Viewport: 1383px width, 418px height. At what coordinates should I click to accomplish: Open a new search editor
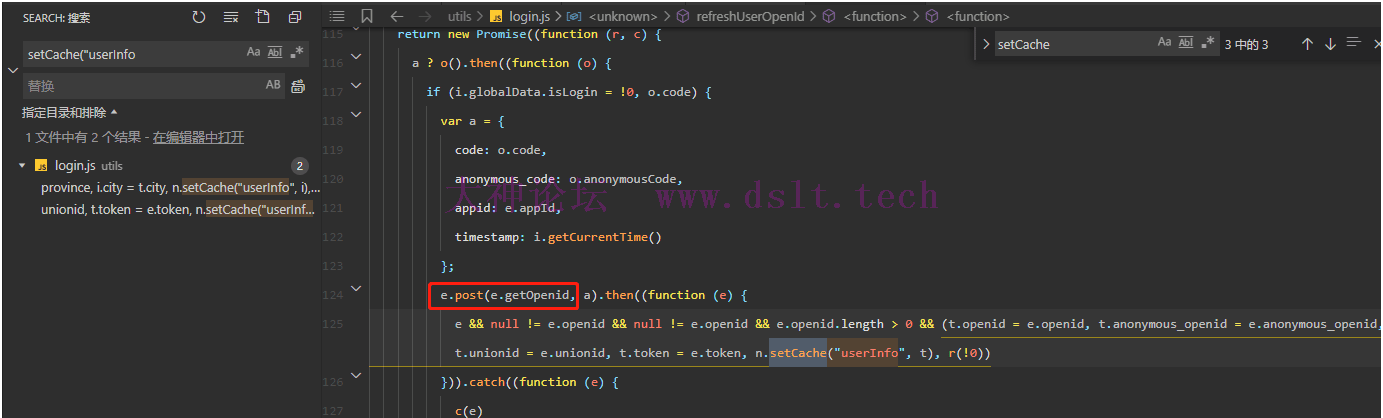(262, 17)
